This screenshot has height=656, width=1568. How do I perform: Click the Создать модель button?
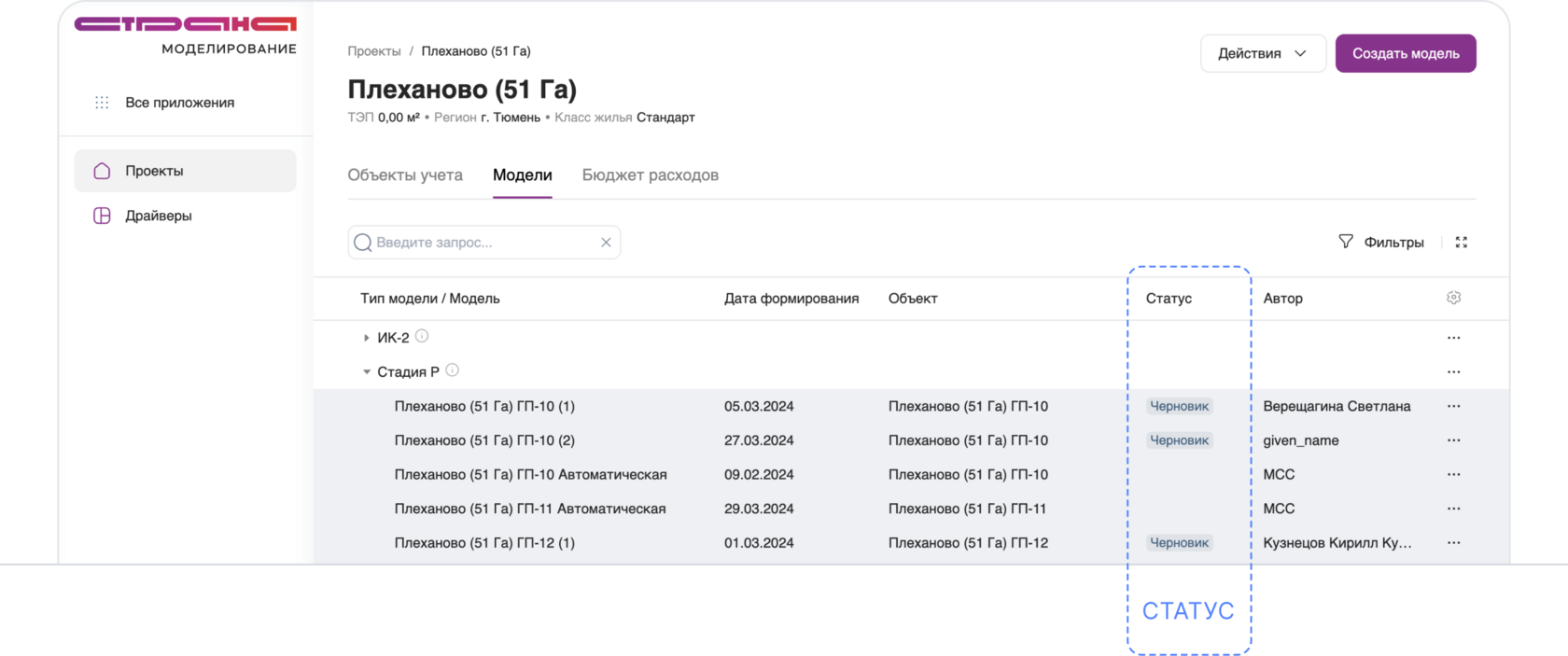click(1405, 53)
